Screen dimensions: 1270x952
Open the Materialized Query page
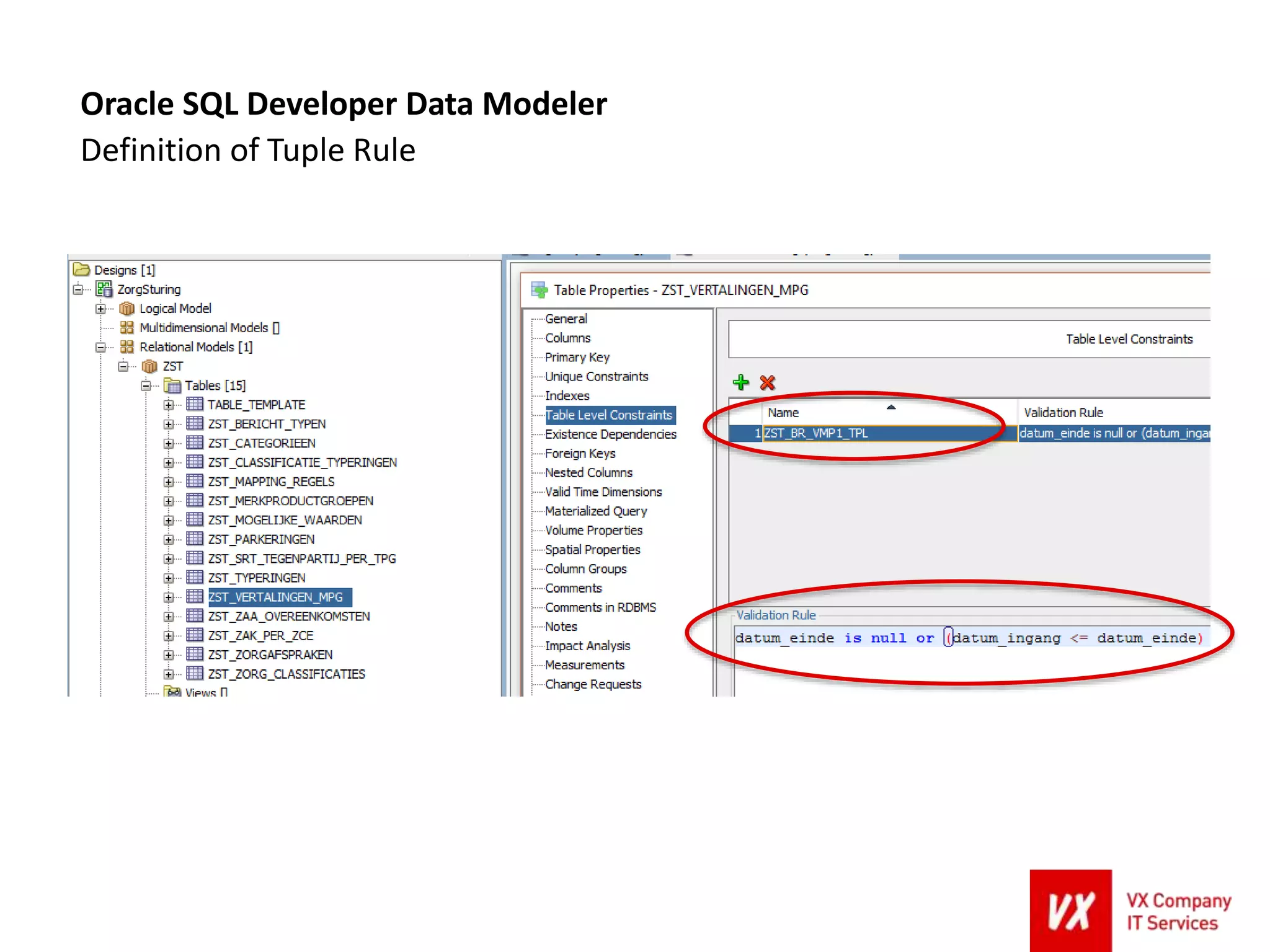[x=596, y=511]
